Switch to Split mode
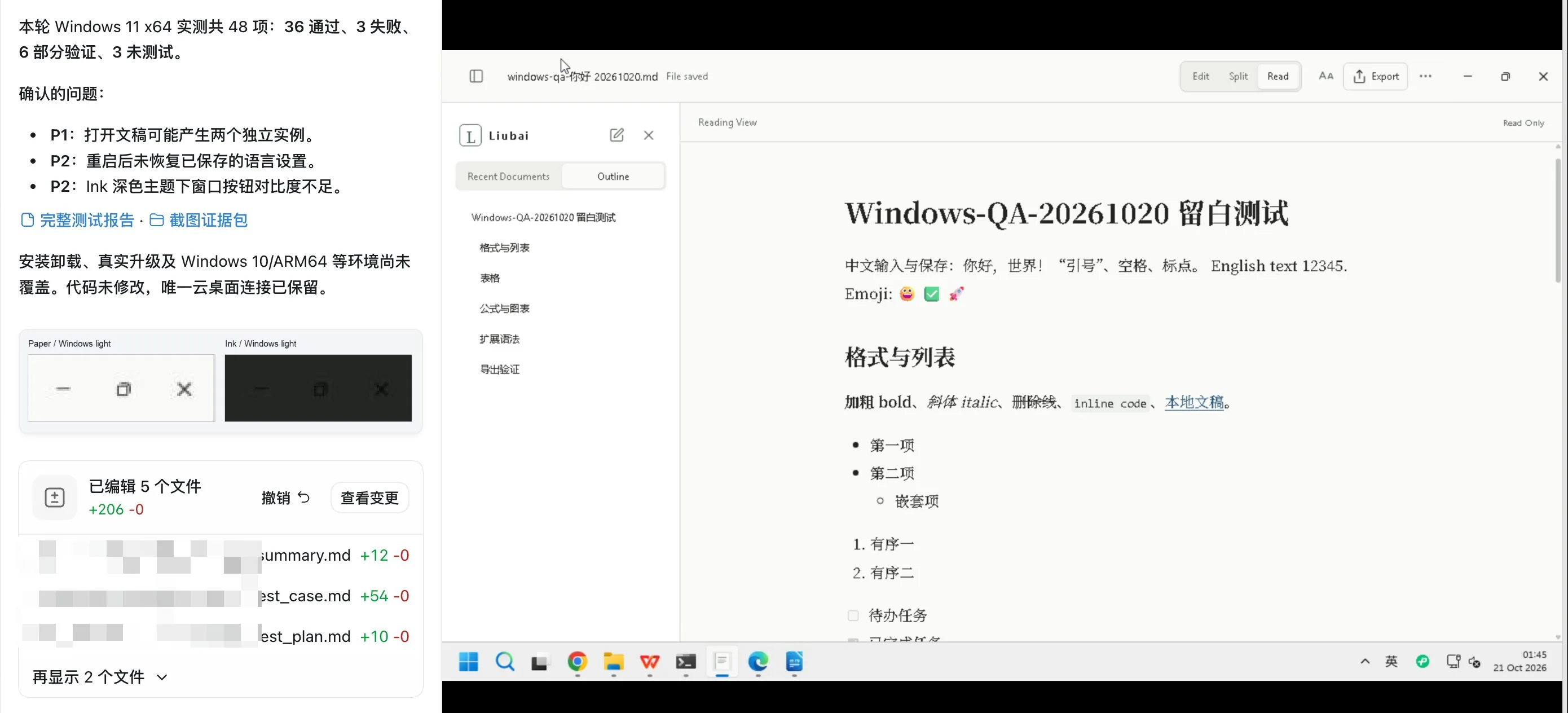This screenshot has height=713, width=1568. 1237,76
